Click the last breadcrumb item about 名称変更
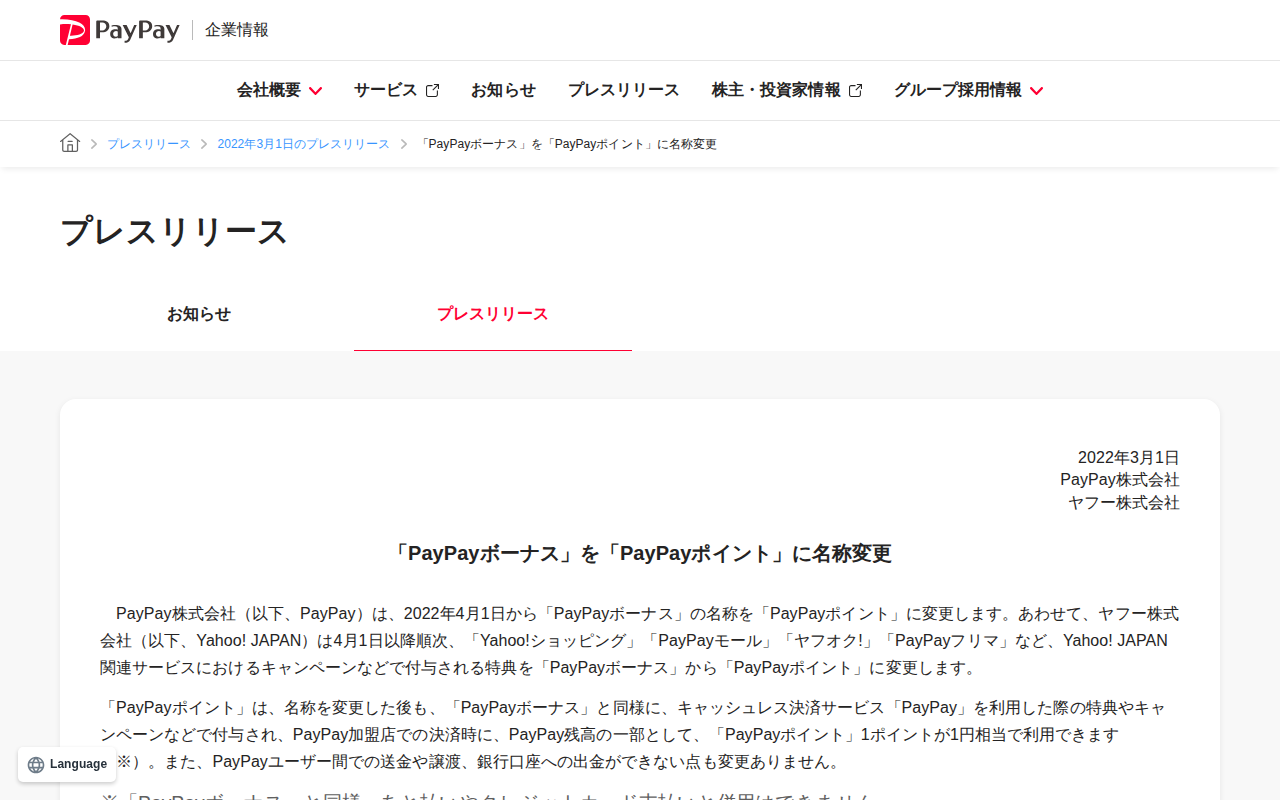1280x800 pixels. [x=568, y=144]
